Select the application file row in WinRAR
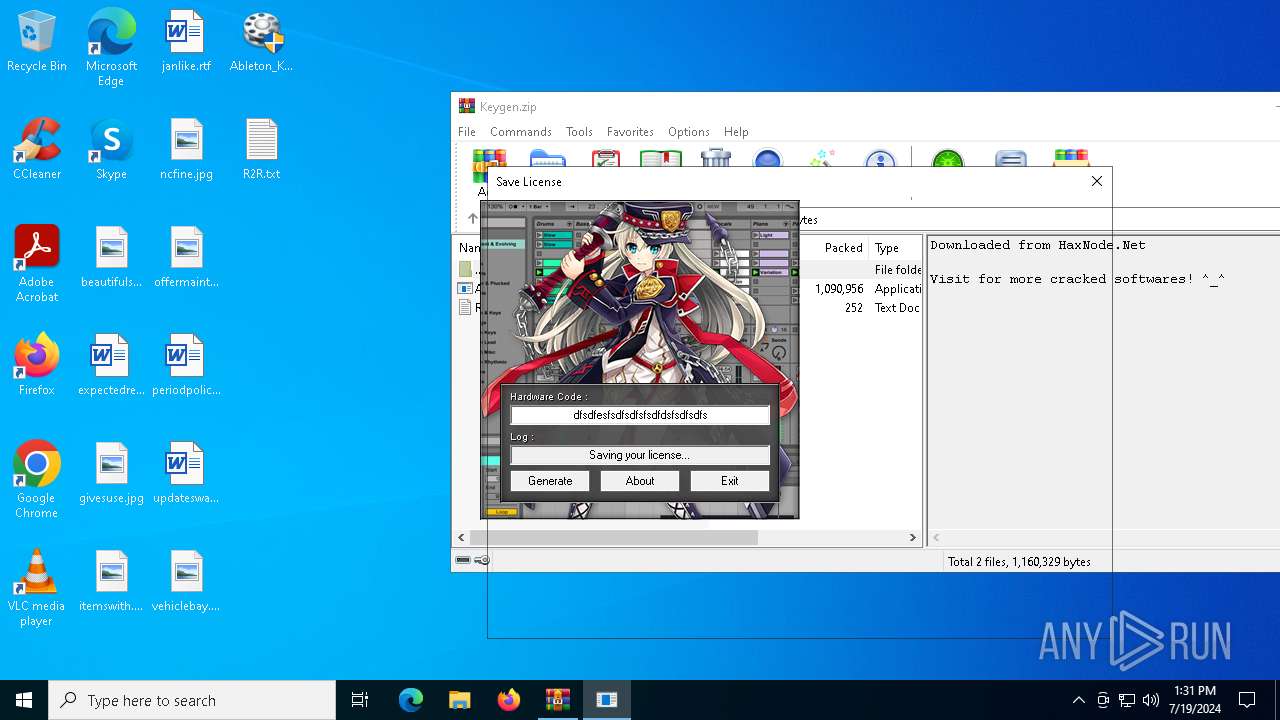1280x720 pixels. (x=689, y=289)
